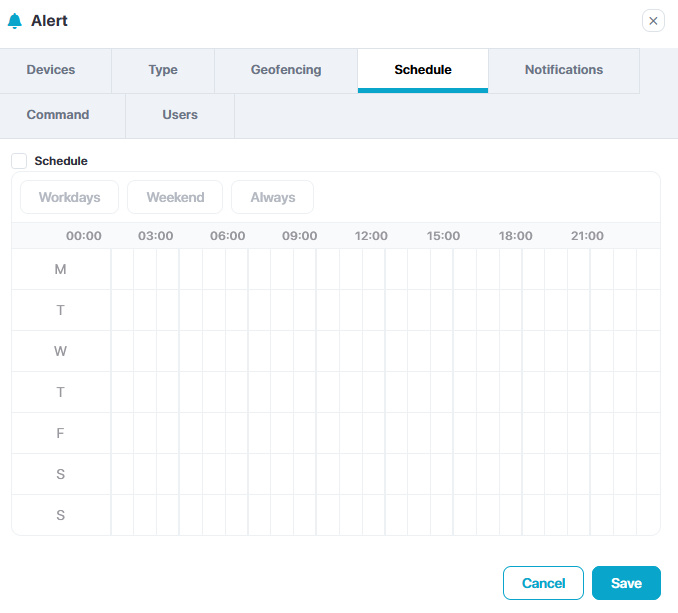The image size is (678, 613).
Task: Open the Notifications tab
Action: point(564,70)
